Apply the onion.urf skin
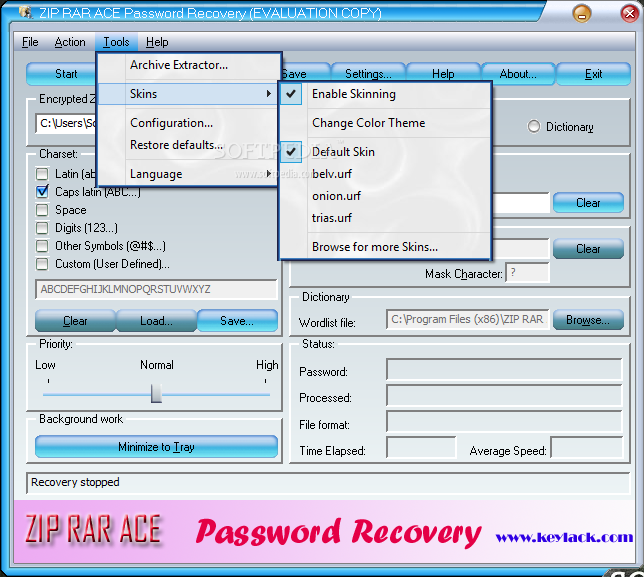The width and height of the screenshot is (644, 577). 385,196
